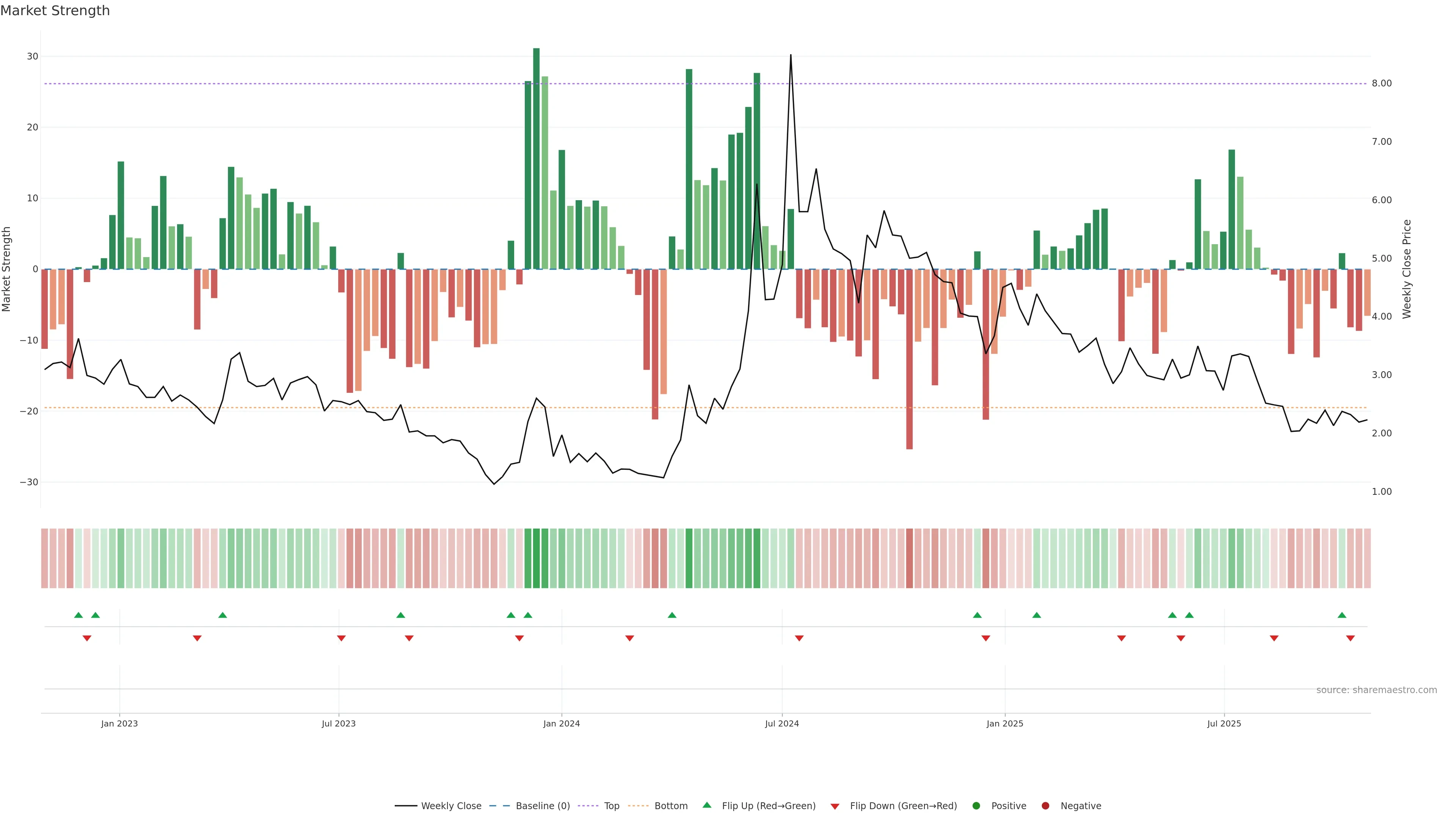Click the Jul 2025 x-axis label
The width and height of the screenshot is (1456, 819).
[x=1224, y=723]
